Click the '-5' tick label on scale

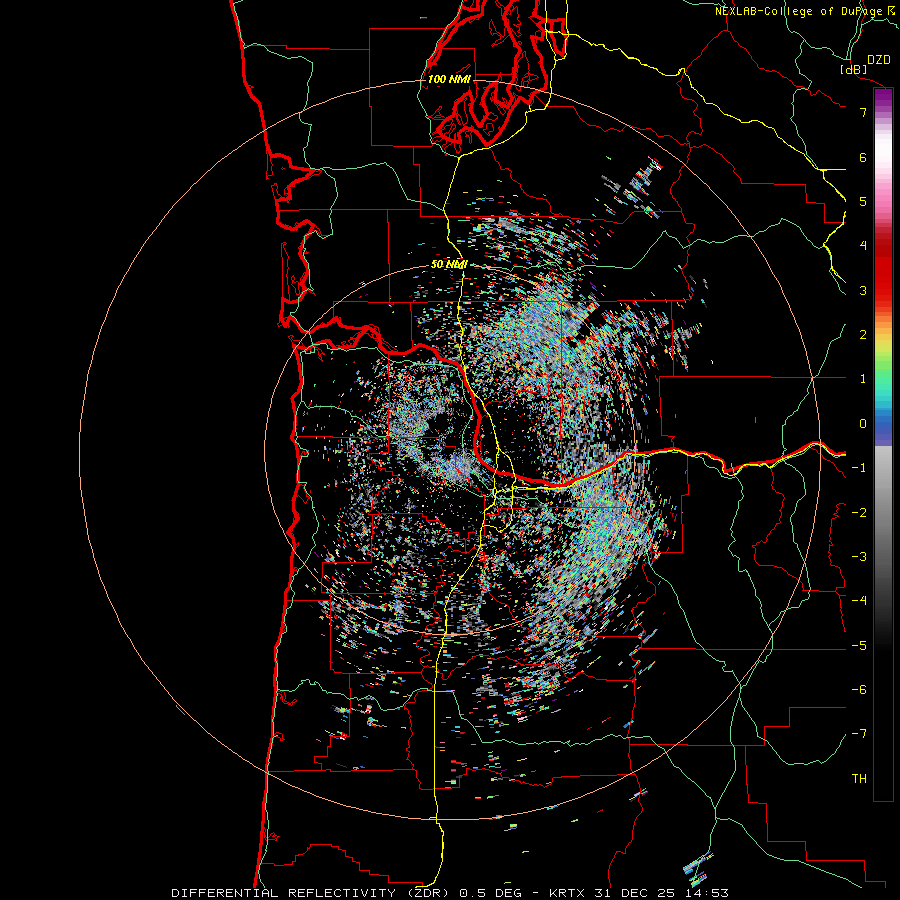[x=859, y=646]
